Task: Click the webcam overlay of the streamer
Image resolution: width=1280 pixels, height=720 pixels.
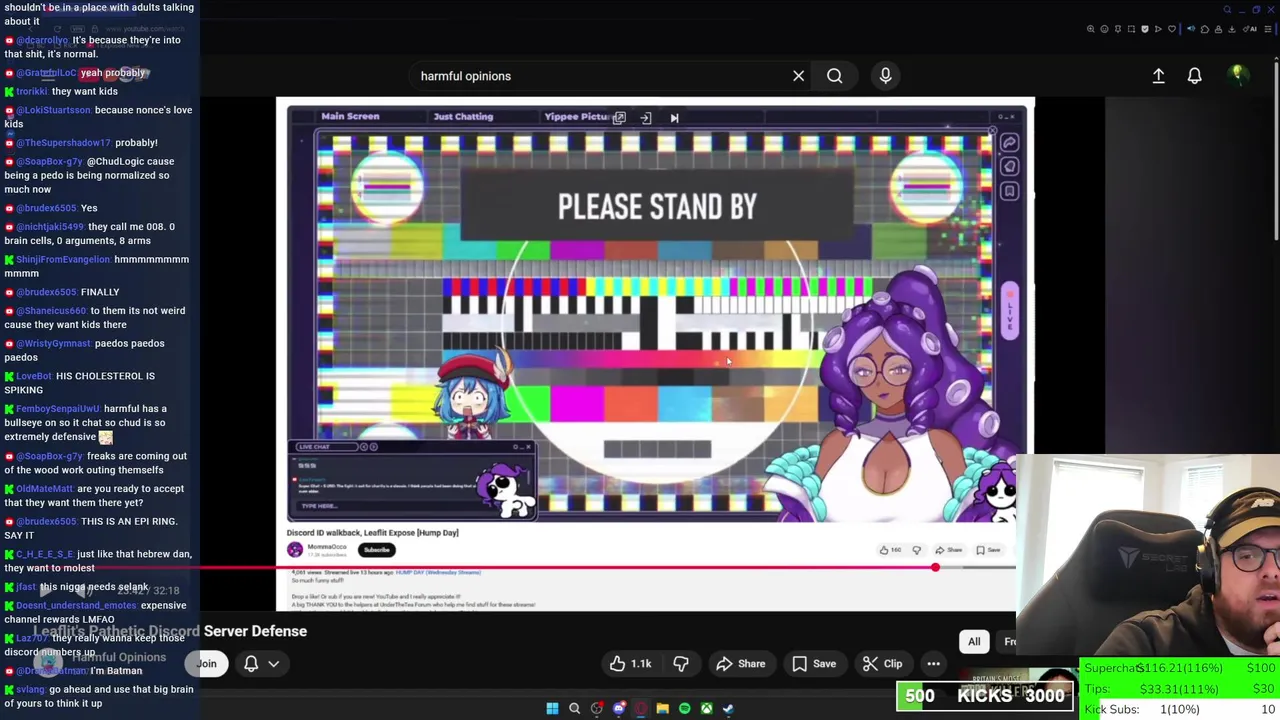Action: coord(1150,555)
